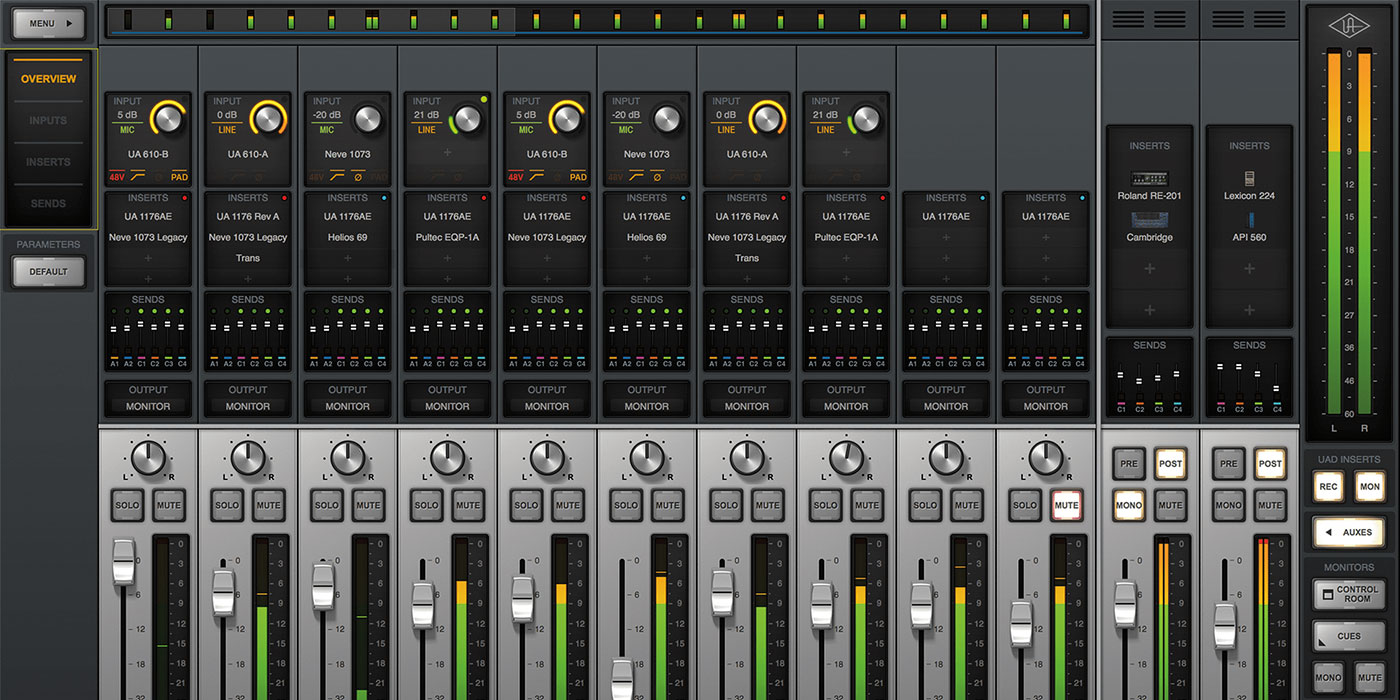Invert polarity on channel 3 with the Ø icon
This screenshot has height=700, width=1400.
coord(358,177)
